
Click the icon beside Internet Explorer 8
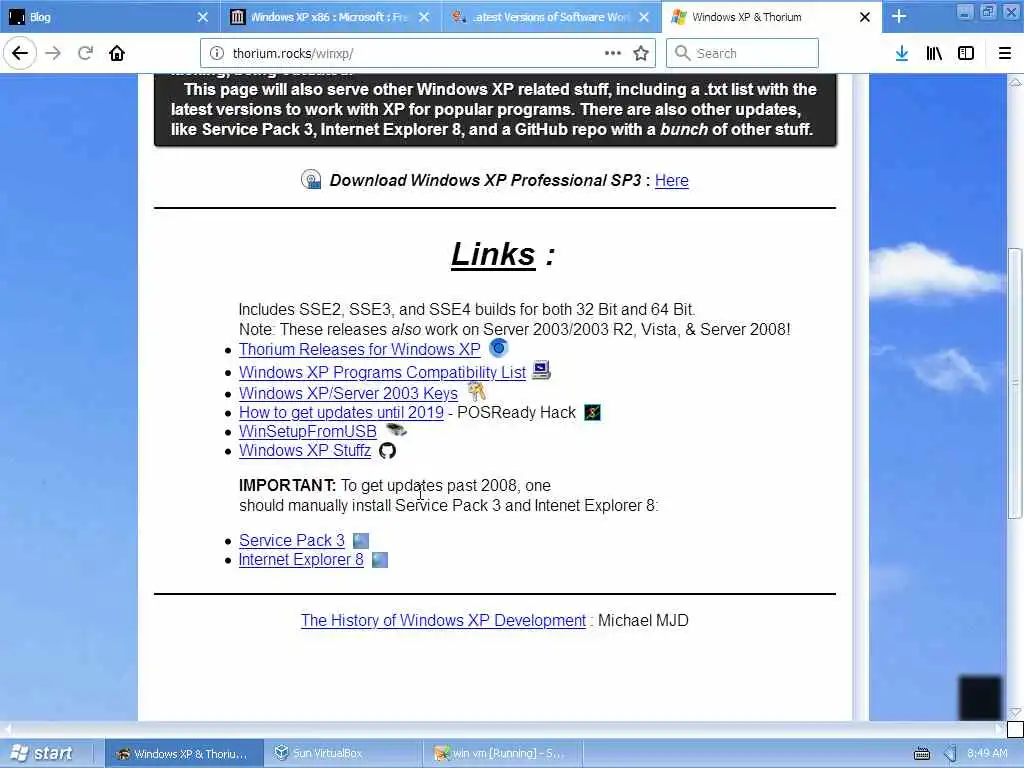coord(380,560)
